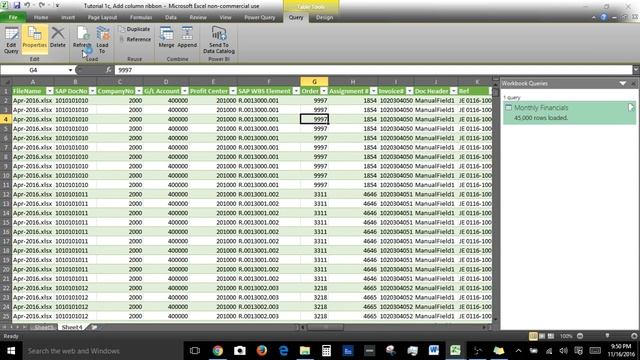This screenshot has width=640, height=360.
Task: Adjust the zoom slider in status bar
Action: point(607,336)
